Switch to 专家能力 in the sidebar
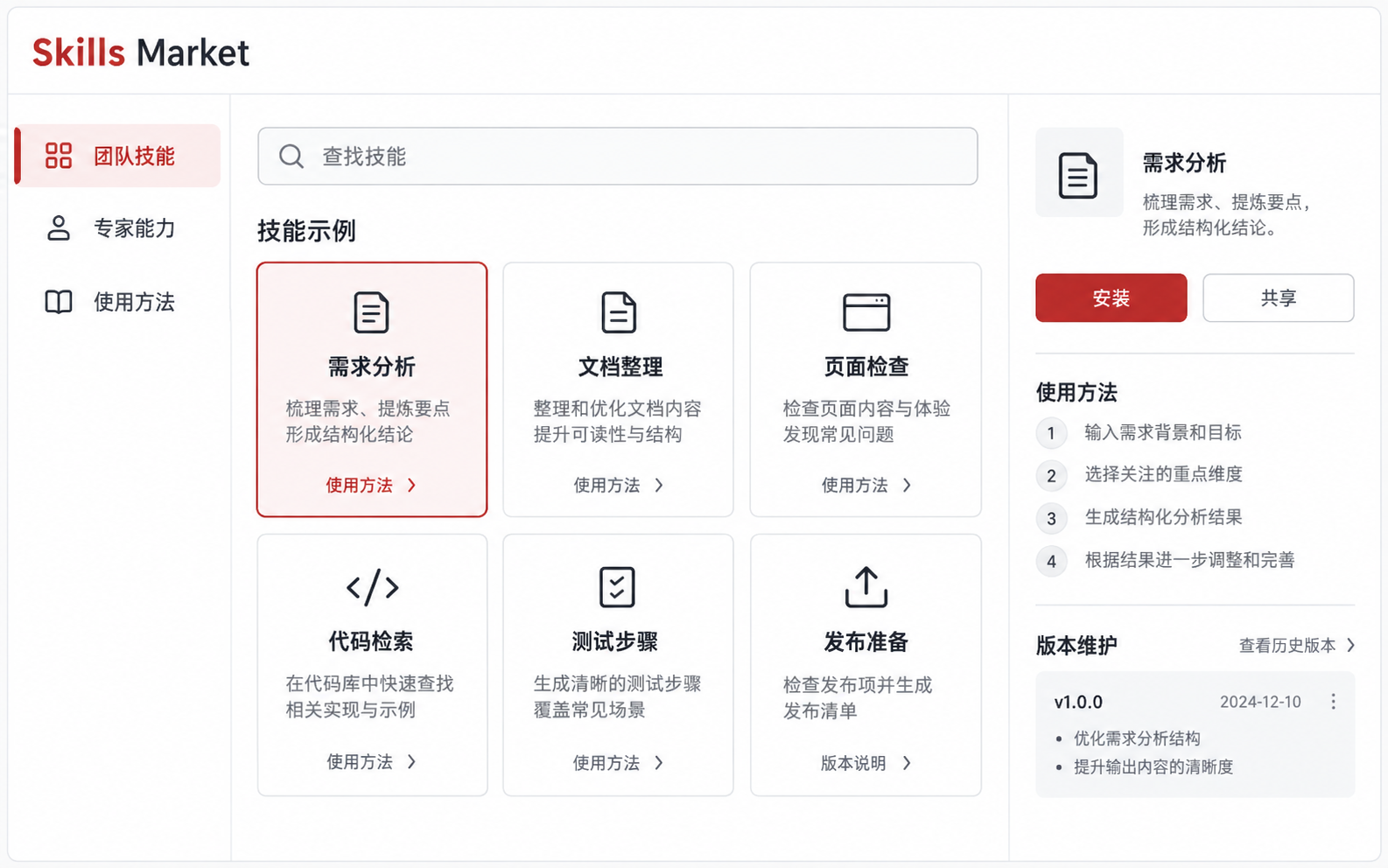Viewport: 1388px width, 868px height. pos(117,228)
